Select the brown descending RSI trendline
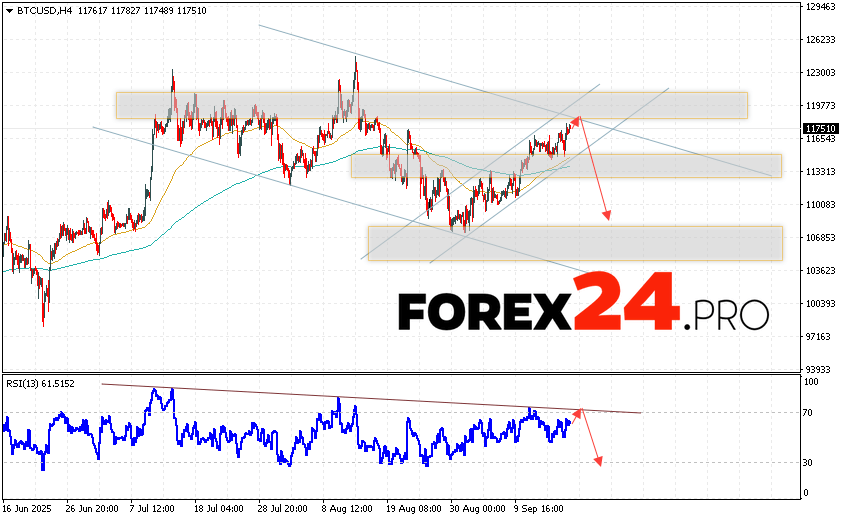Viewport: 846px width, 520px height. [x=370, y=398]
